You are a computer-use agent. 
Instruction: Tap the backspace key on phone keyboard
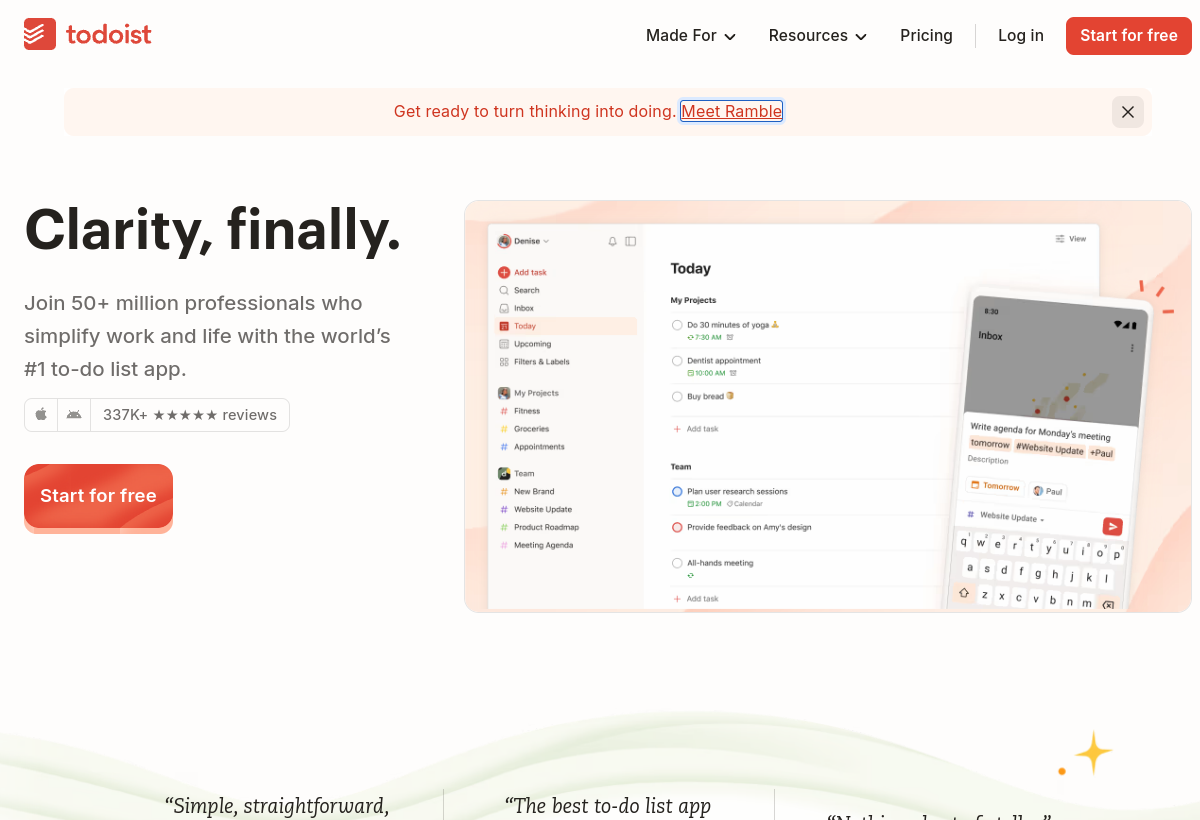[1107, 605]
